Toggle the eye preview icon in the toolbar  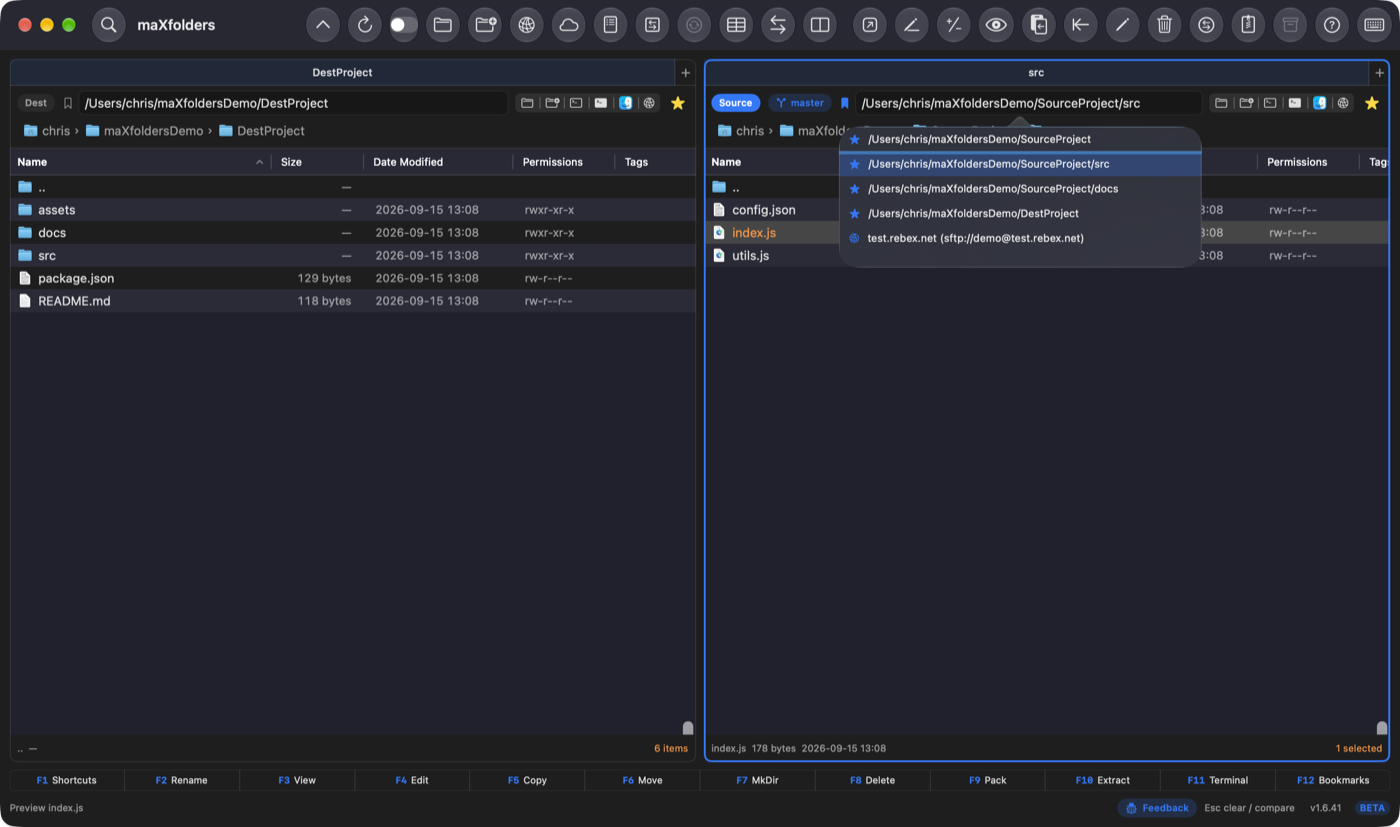tap(995, 25)
